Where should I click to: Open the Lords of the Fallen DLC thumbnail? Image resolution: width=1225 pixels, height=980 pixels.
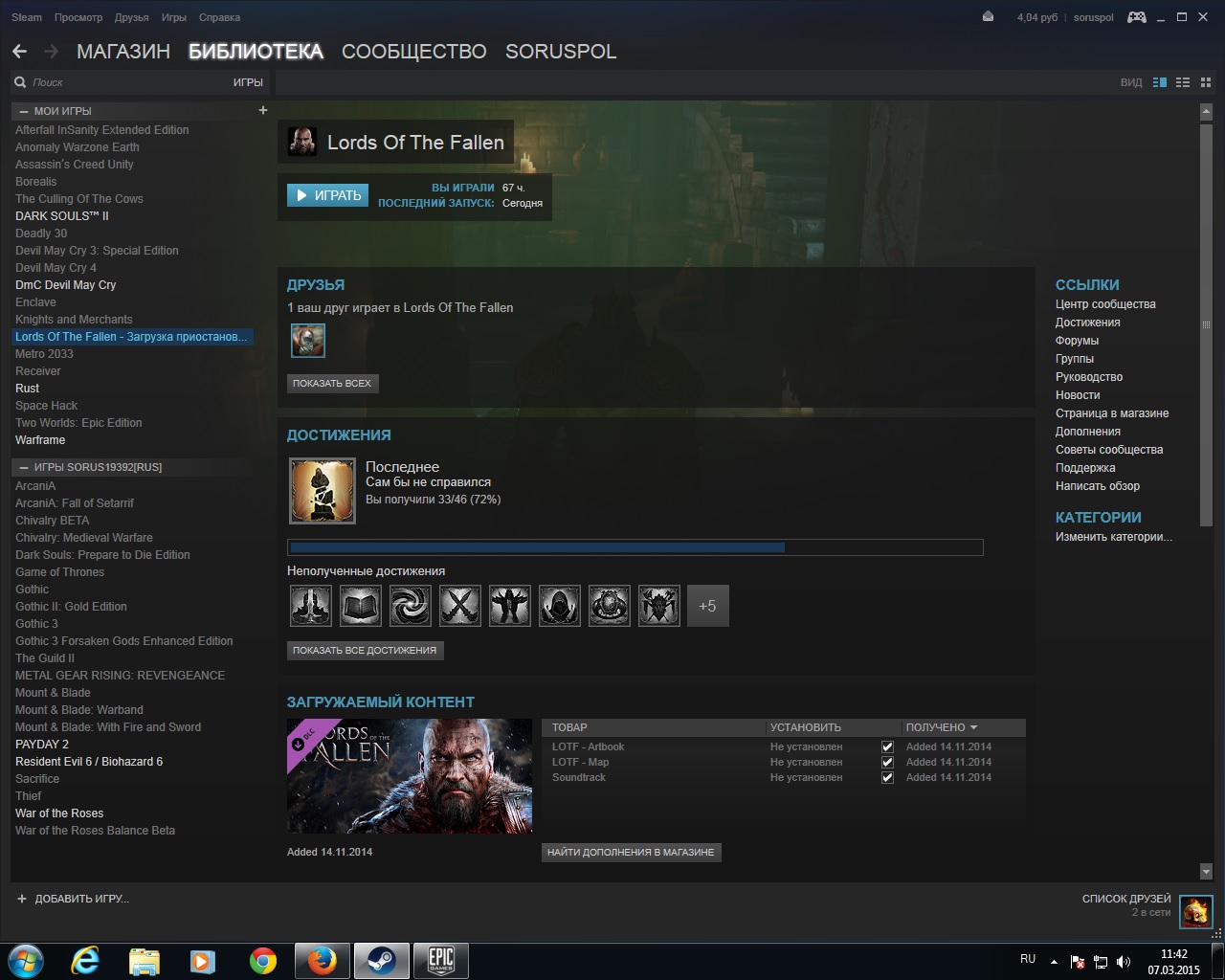tap(410, 776)
